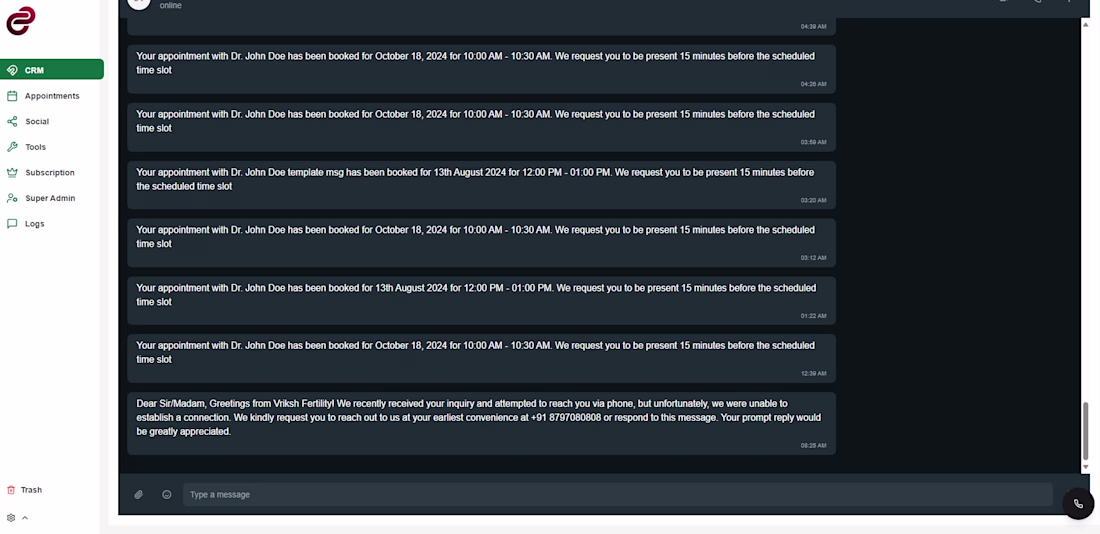1100x534 pixels.
Task: Select the Subscription crown icon
Action: click(12, 173)
